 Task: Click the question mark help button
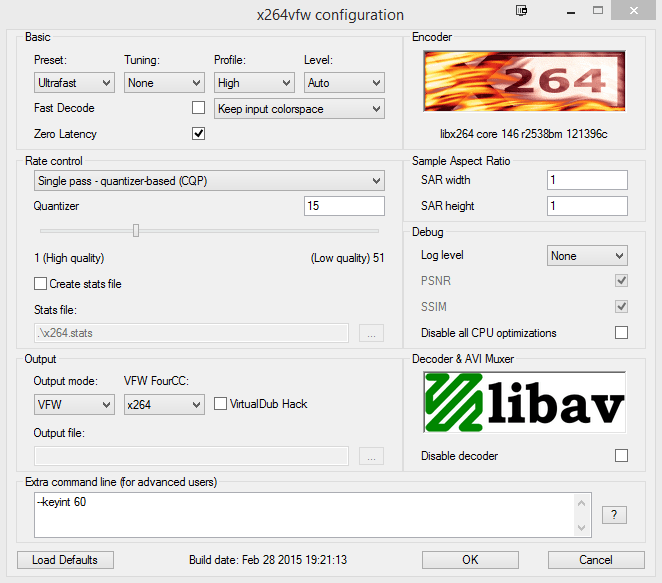click(614, 515)
